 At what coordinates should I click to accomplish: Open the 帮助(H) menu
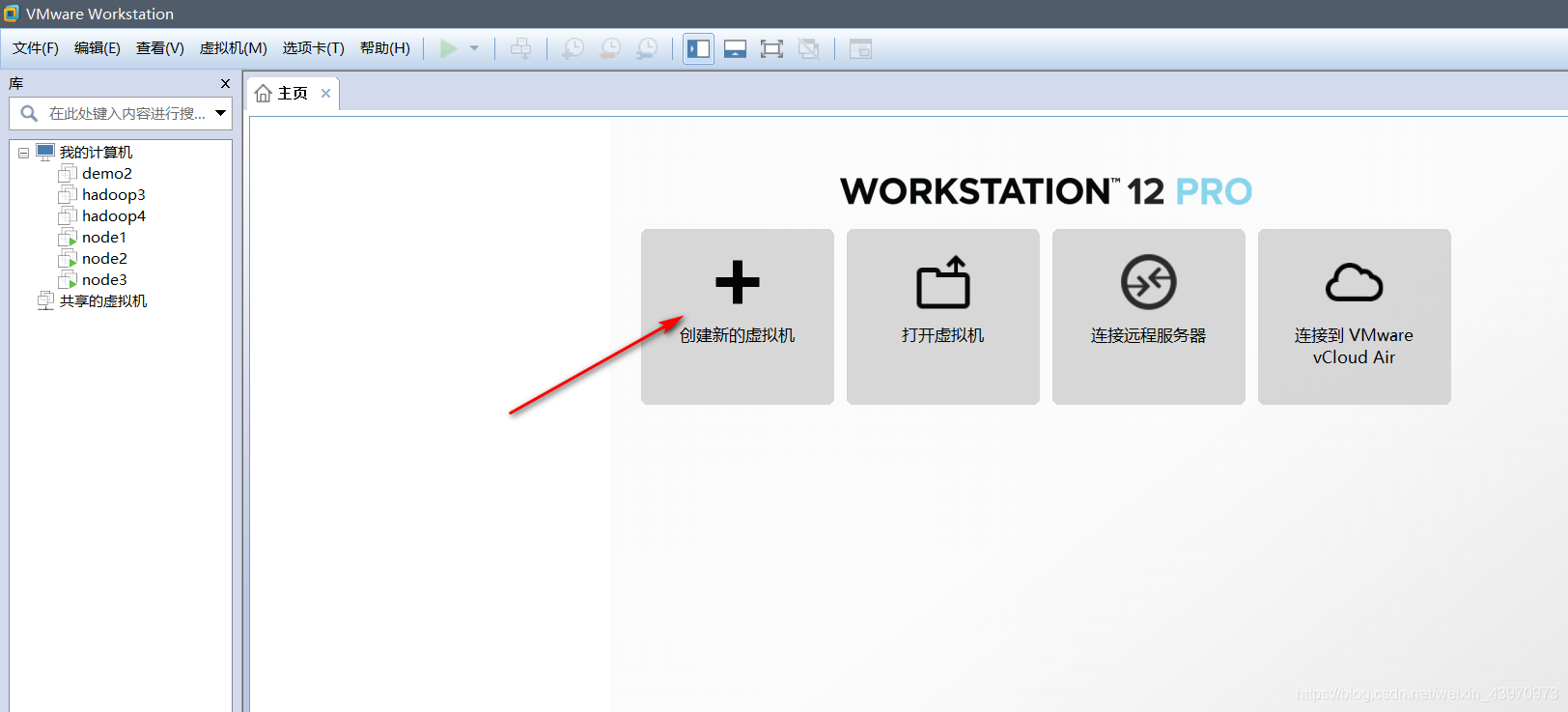click(x=385, y=48)
